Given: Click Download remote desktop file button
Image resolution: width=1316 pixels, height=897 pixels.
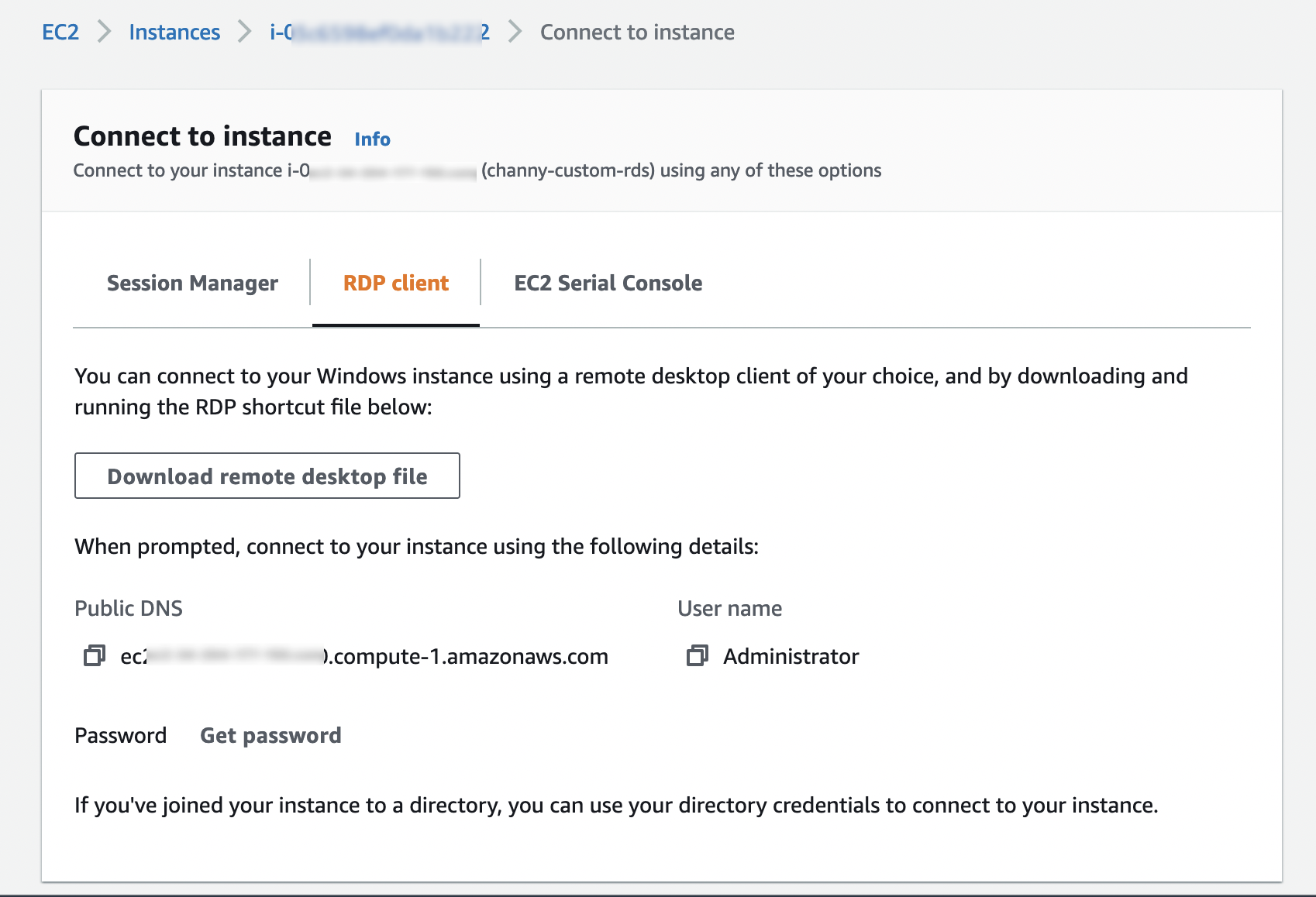Looking at the screenshot, I should (x=267, y=476).
